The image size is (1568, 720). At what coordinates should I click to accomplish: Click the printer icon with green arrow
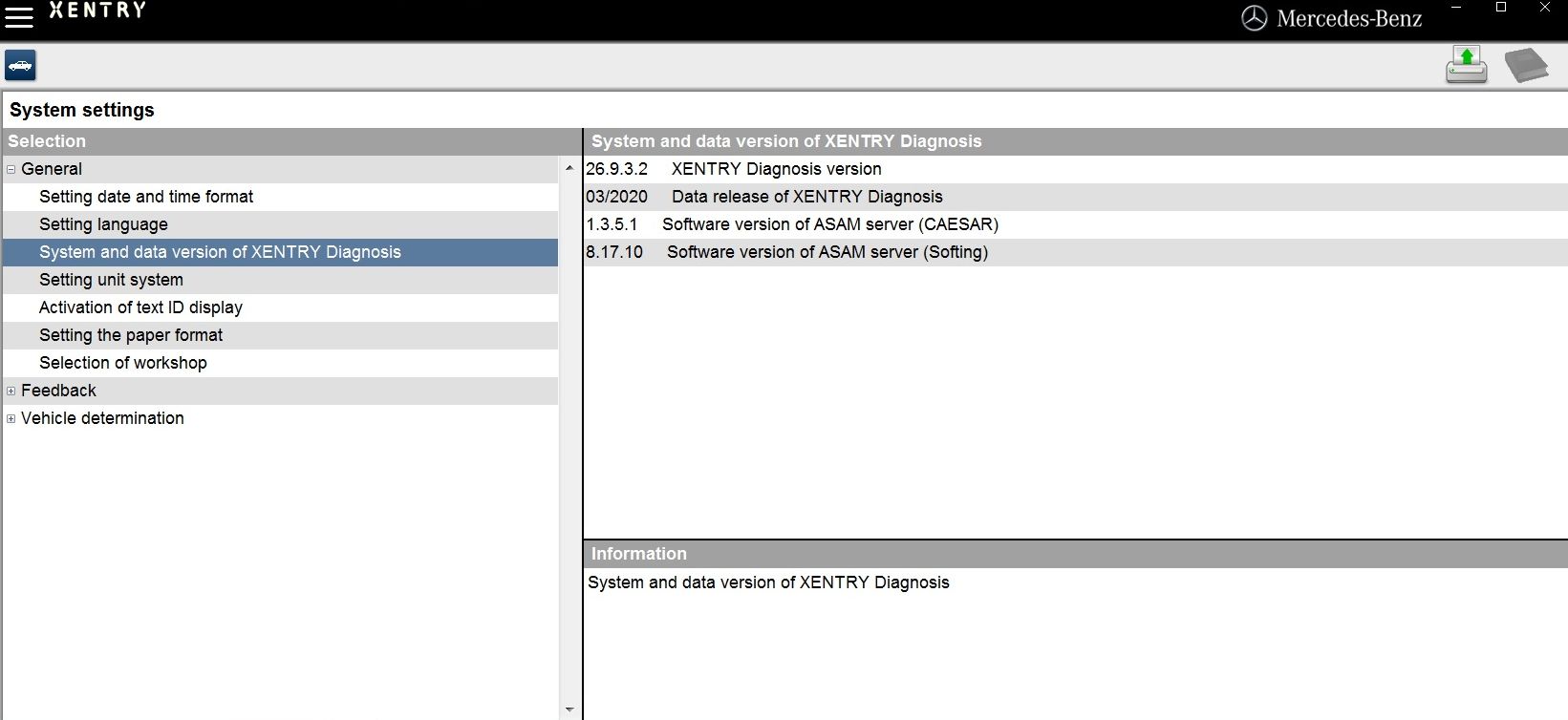click(1466, 65)
